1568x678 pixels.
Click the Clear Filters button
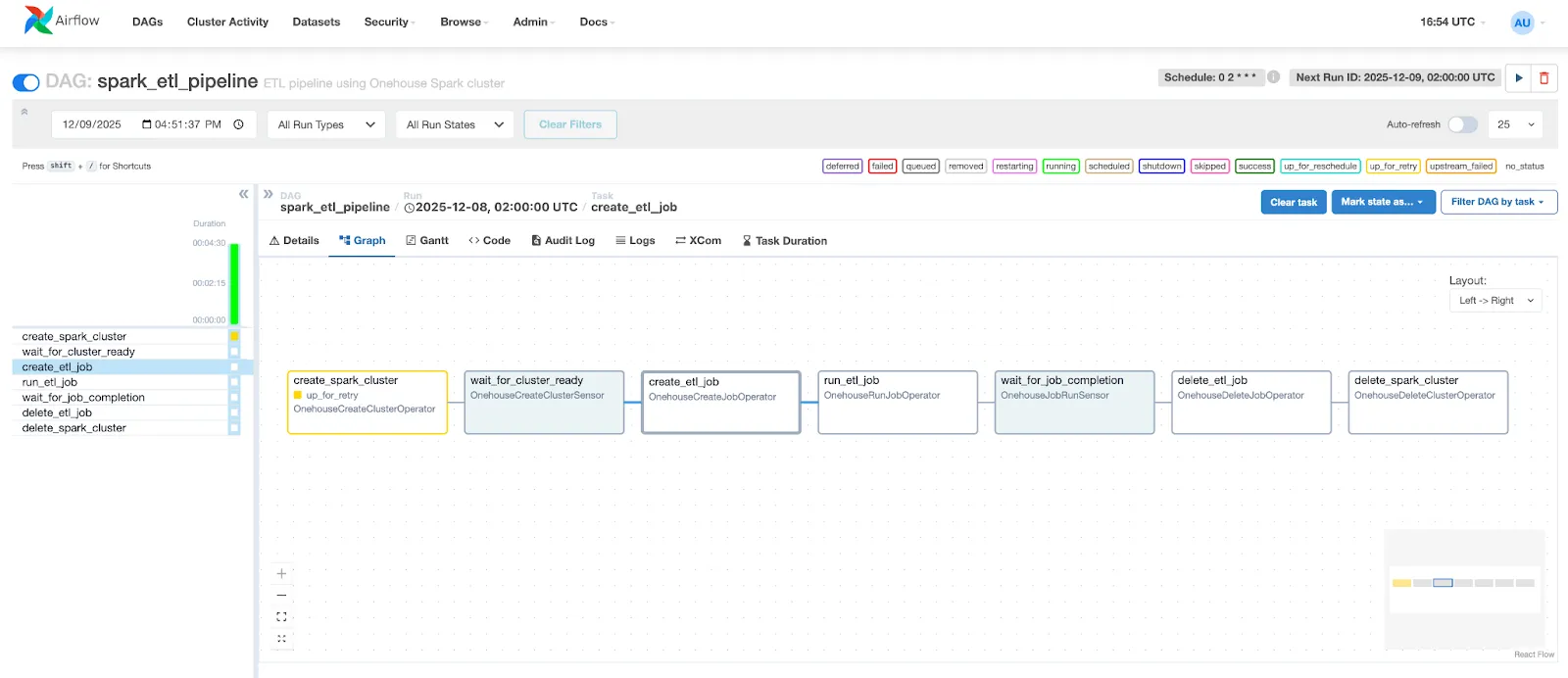pyautogui.click(x=570, y=124)
